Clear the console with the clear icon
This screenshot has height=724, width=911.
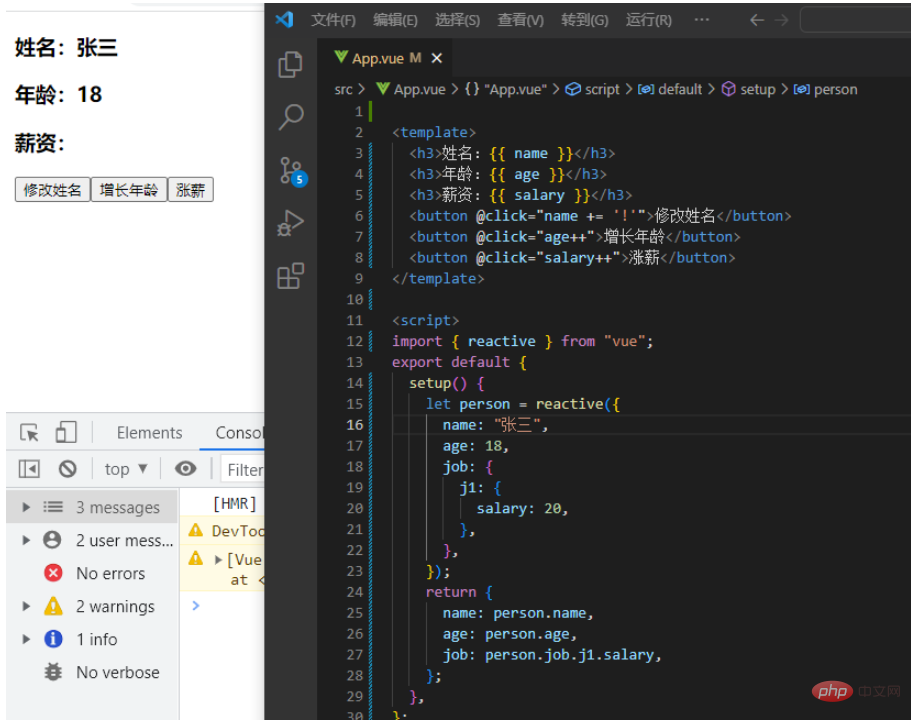click(x=67, y=469)
